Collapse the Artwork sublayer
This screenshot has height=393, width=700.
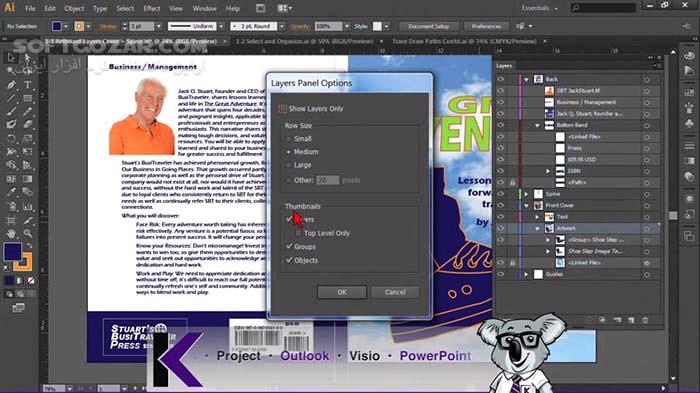[538, 228]
